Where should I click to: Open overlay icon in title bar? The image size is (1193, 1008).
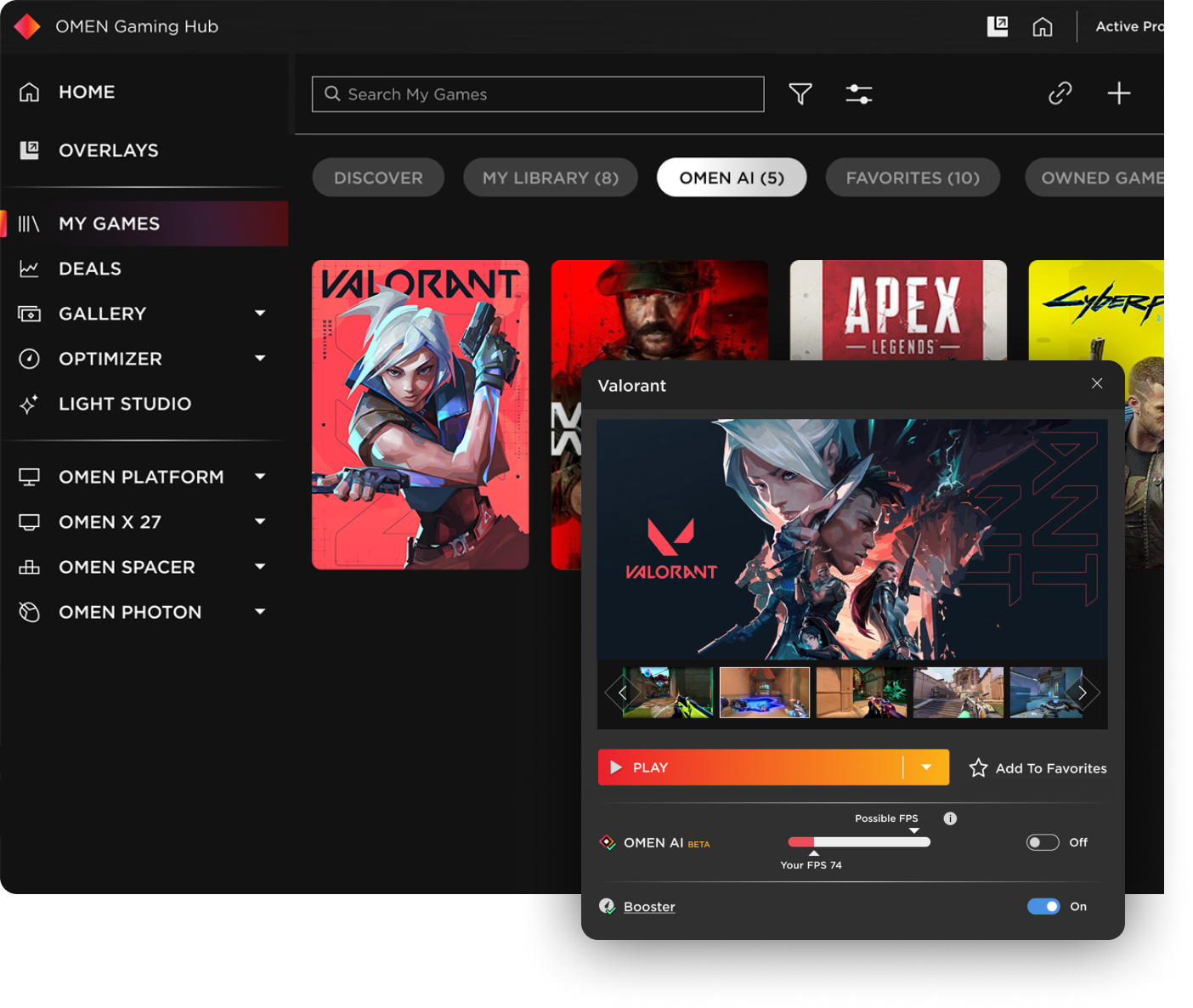(x=997, y=26)
